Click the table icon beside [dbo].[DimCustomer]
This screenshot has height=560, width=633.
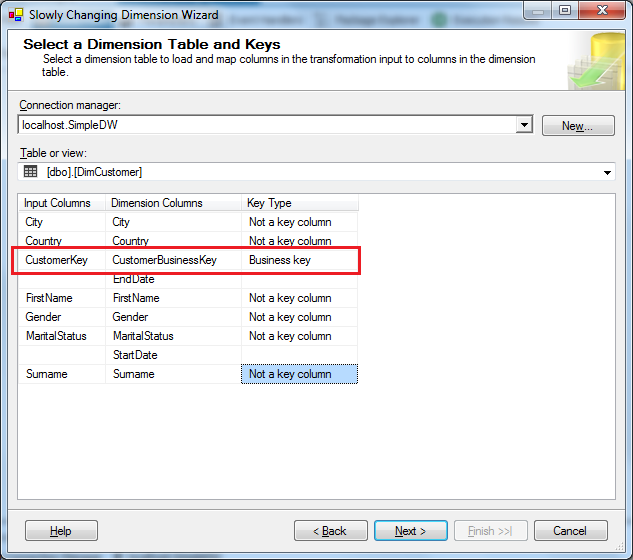30,172
